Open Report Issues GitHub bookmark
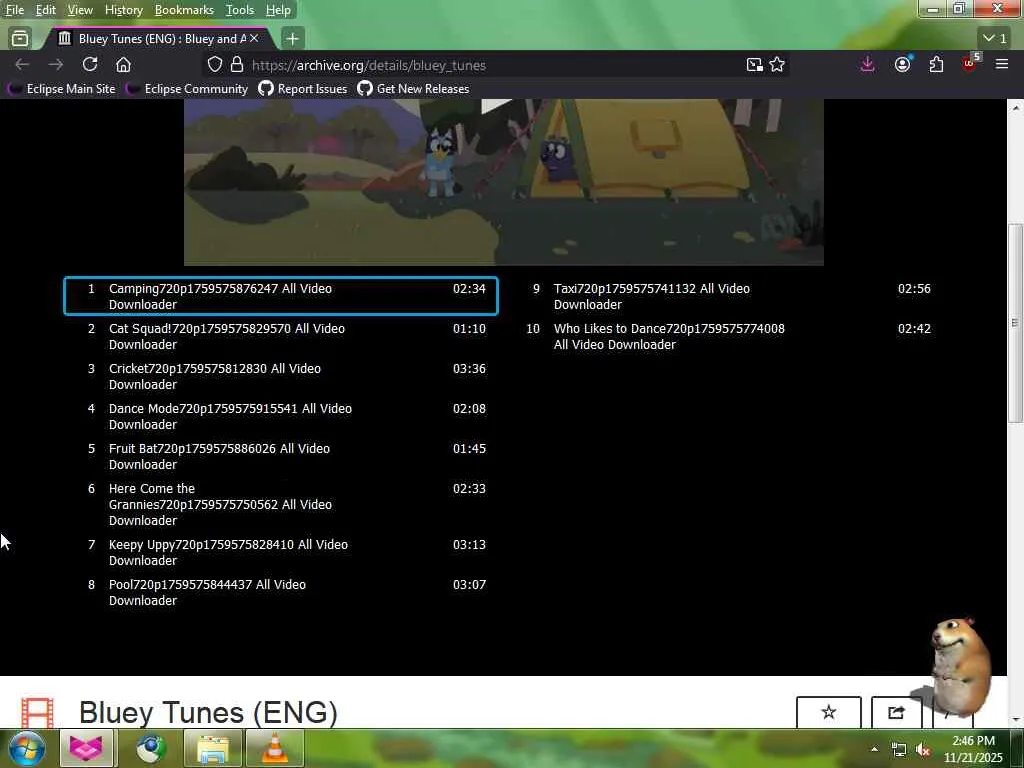Screen dimensions: 1024x768 coord(303,88)
